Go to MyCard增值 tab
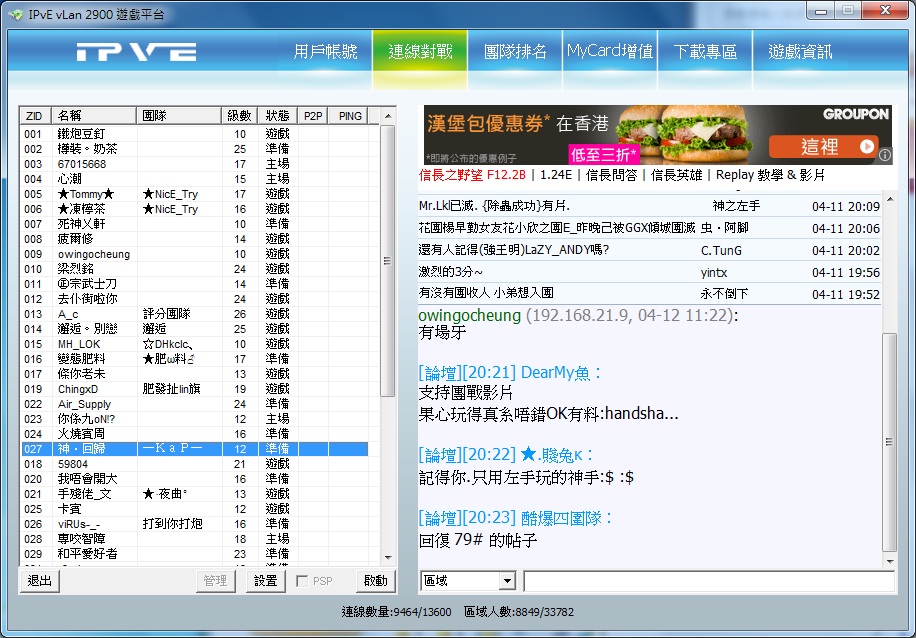Image resolution: width=916 pixels, height=638 pixels. (x=610, y=52)
